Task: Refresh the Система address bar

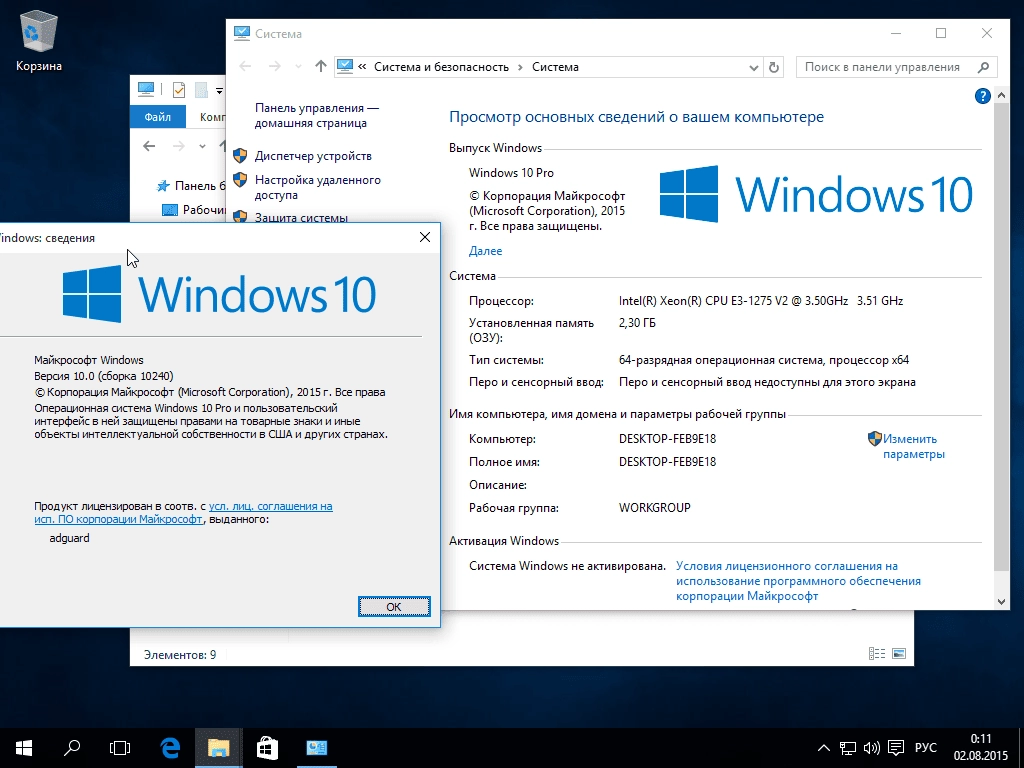Action: (774, 67)
